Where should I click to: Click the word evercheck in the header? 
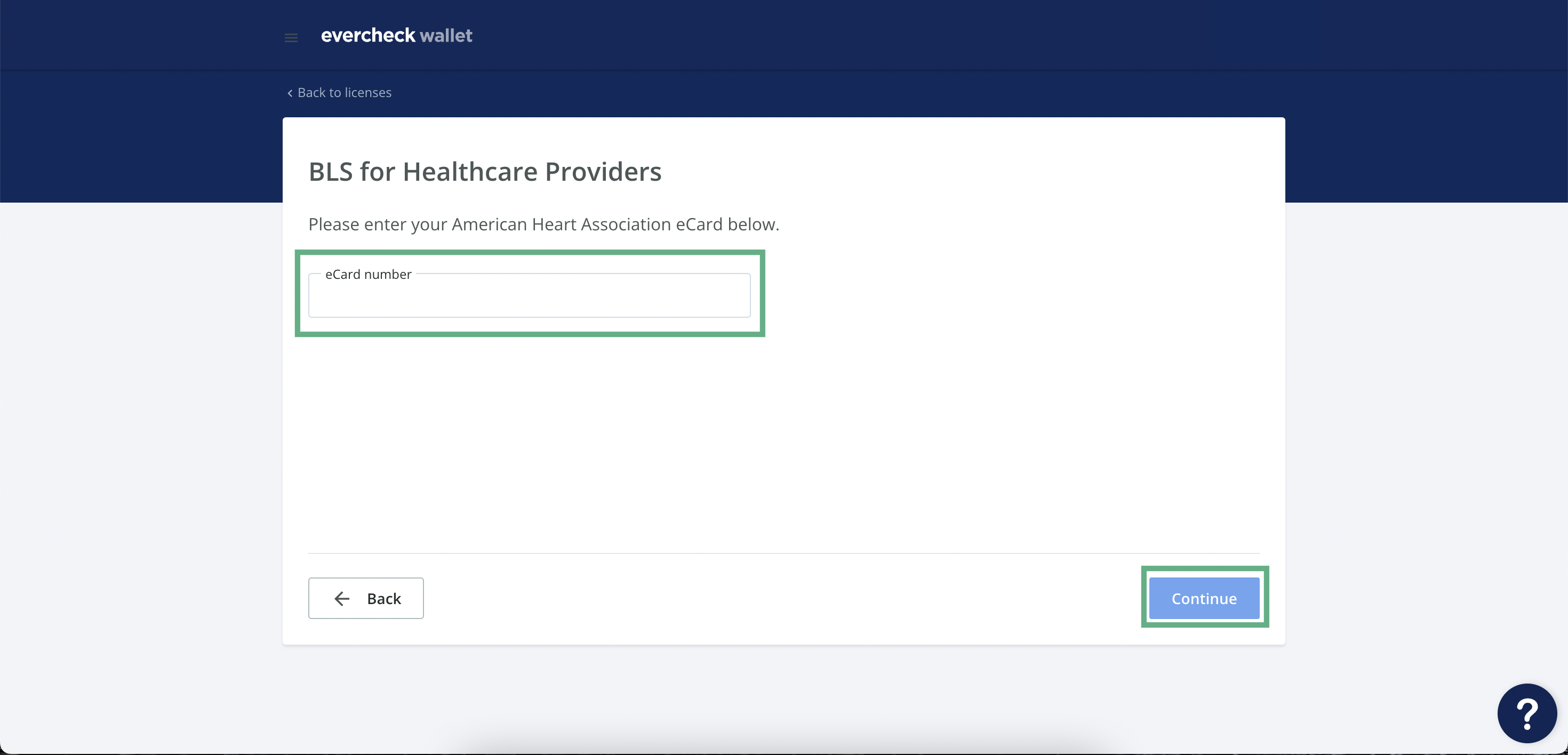[367, 36]
